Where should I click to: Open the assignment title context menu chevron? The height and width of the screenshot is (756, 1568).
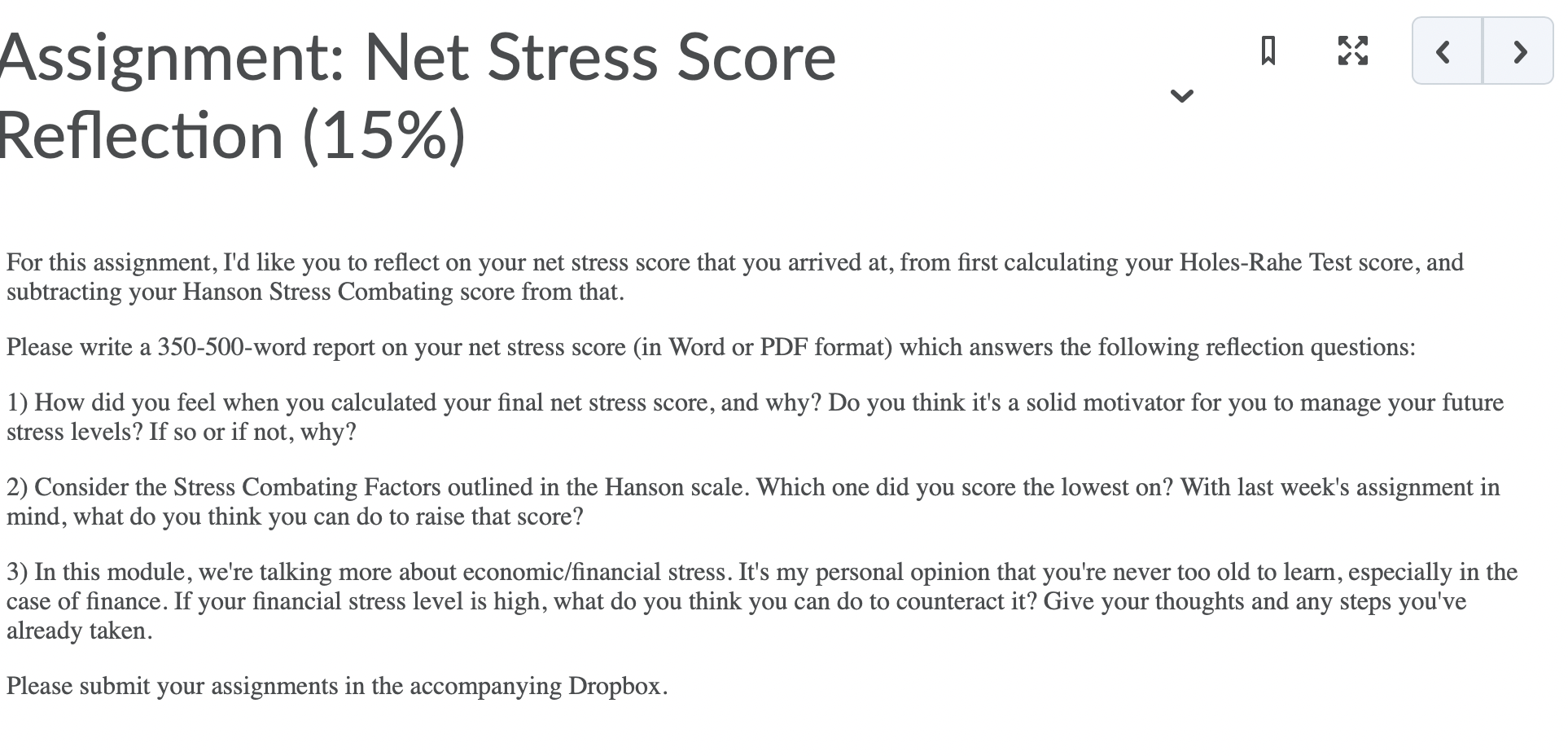1182,96
